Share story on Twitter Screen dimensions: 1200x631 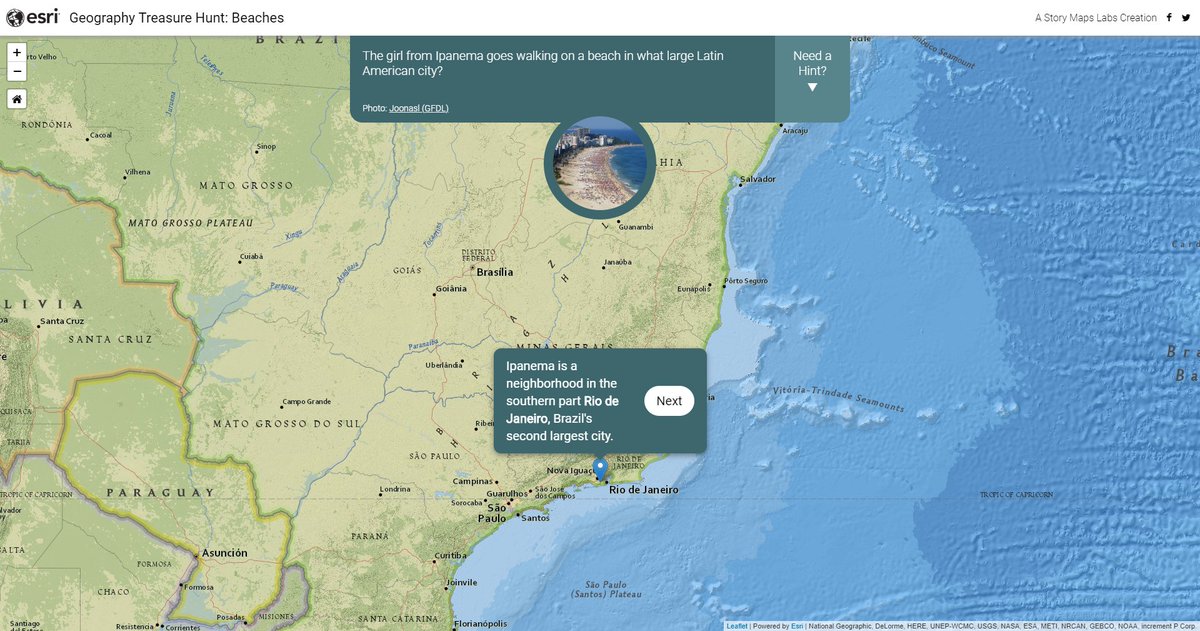point(1185,18)
